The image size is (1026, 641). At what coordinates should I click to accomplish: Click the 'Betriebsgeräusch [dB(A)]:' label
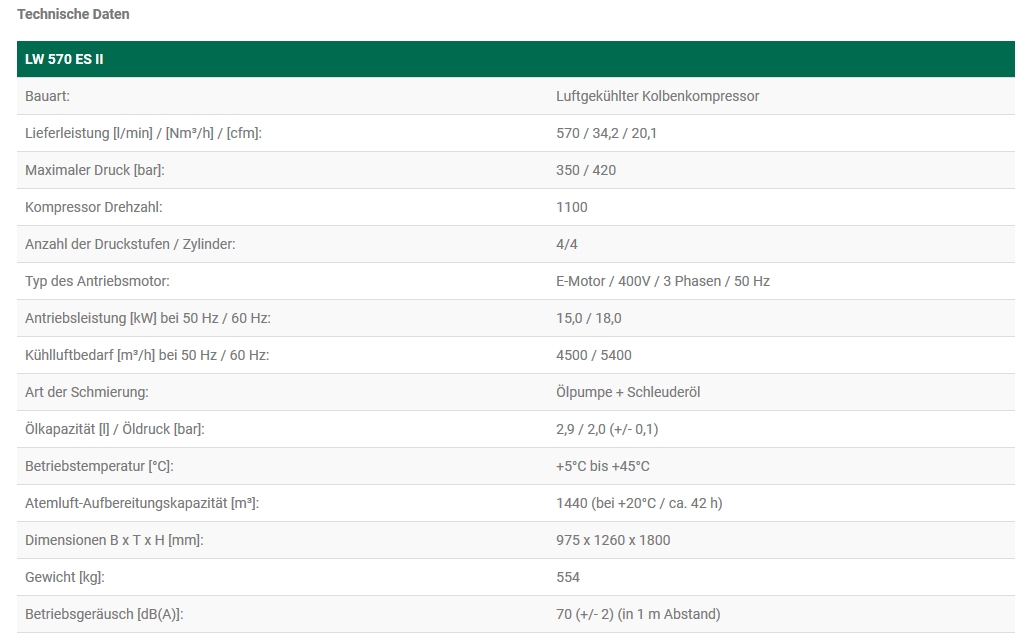point(104,614)
